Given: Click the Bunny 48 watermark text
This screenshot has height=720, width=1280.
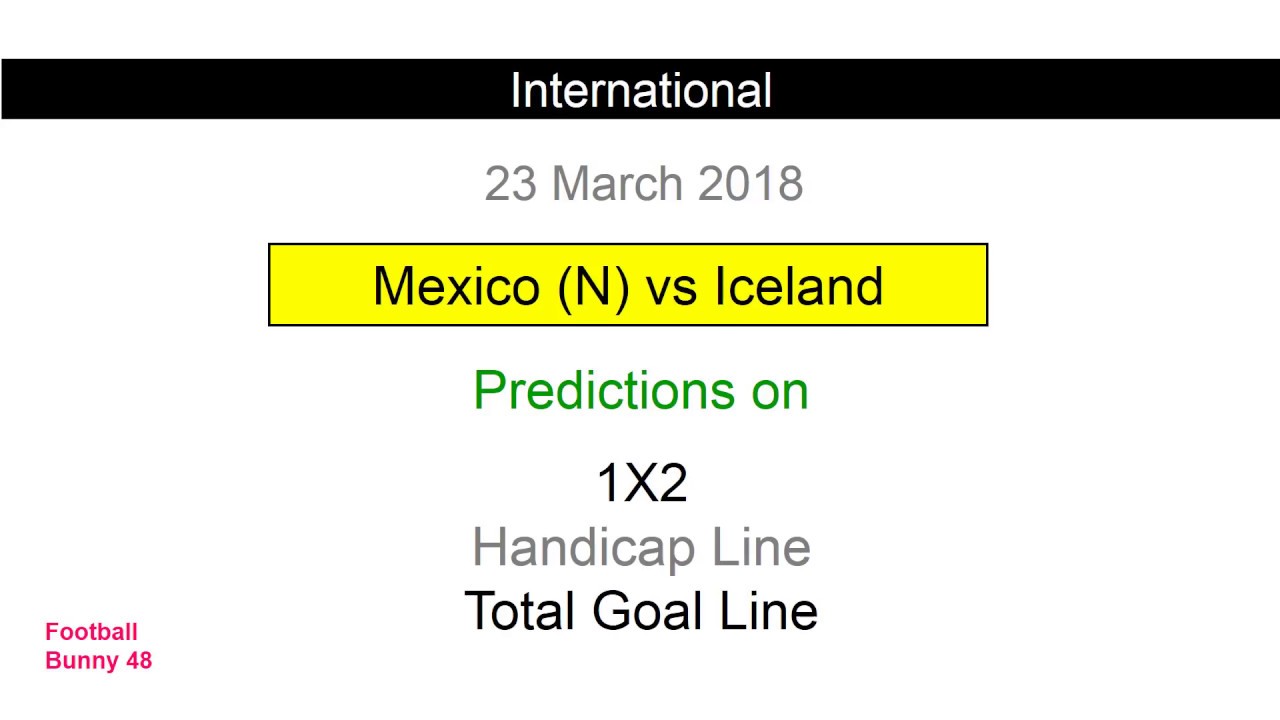Looking at the screenshot, I should 98,660.
